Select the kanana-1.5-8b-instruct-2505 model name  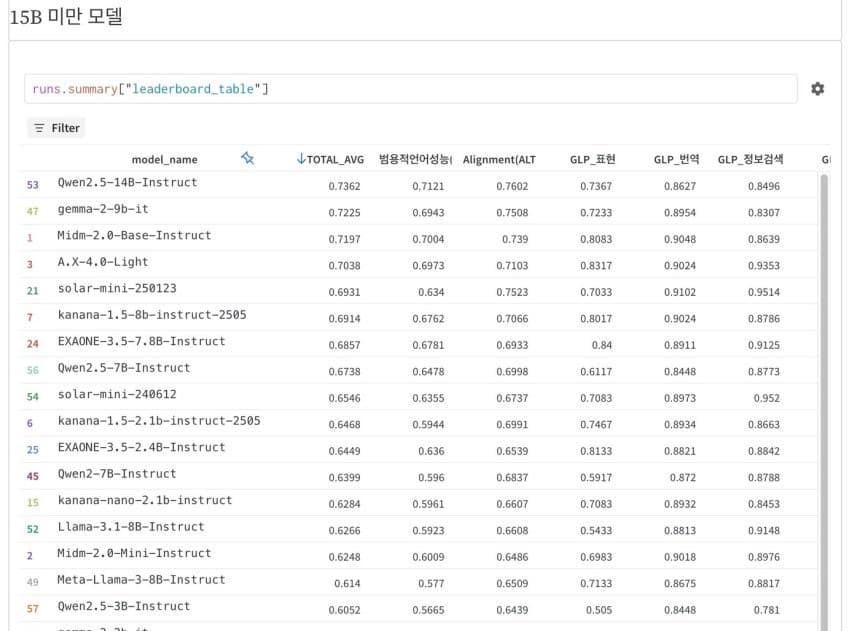[152, 315]
